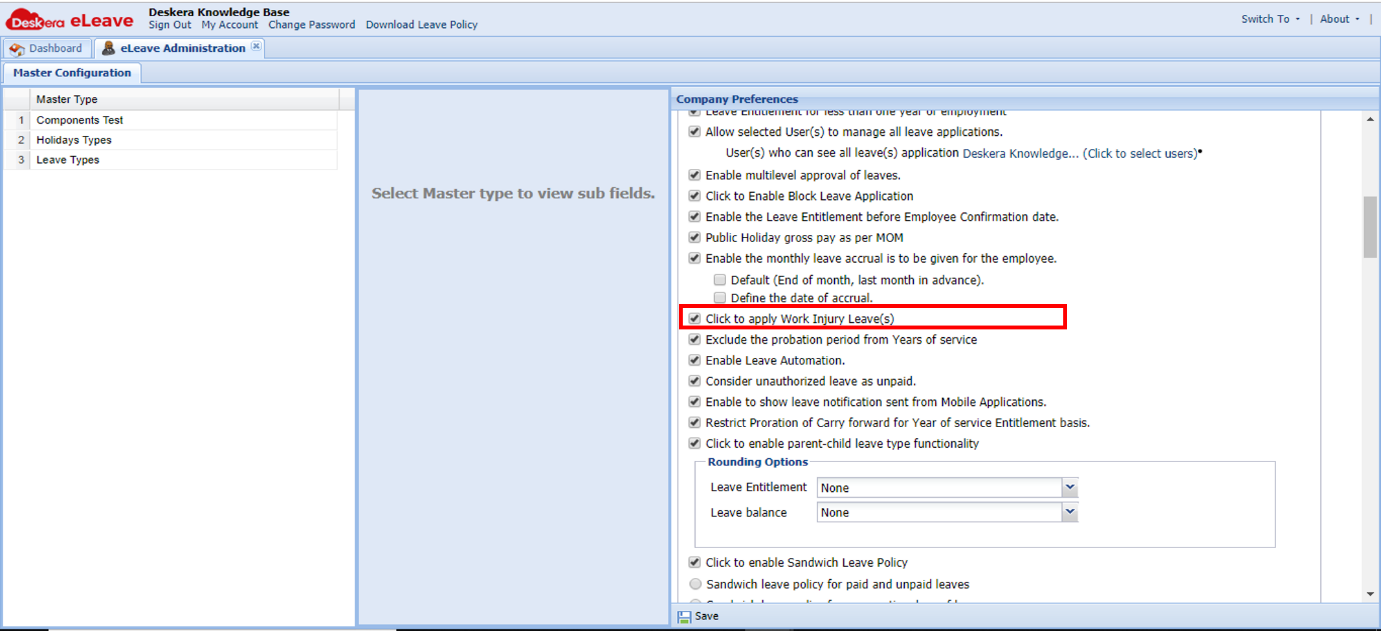Expand the 'Switch To' dropdown
Viewport: 1381px width, 631px height.
(x=1269, y=17)
